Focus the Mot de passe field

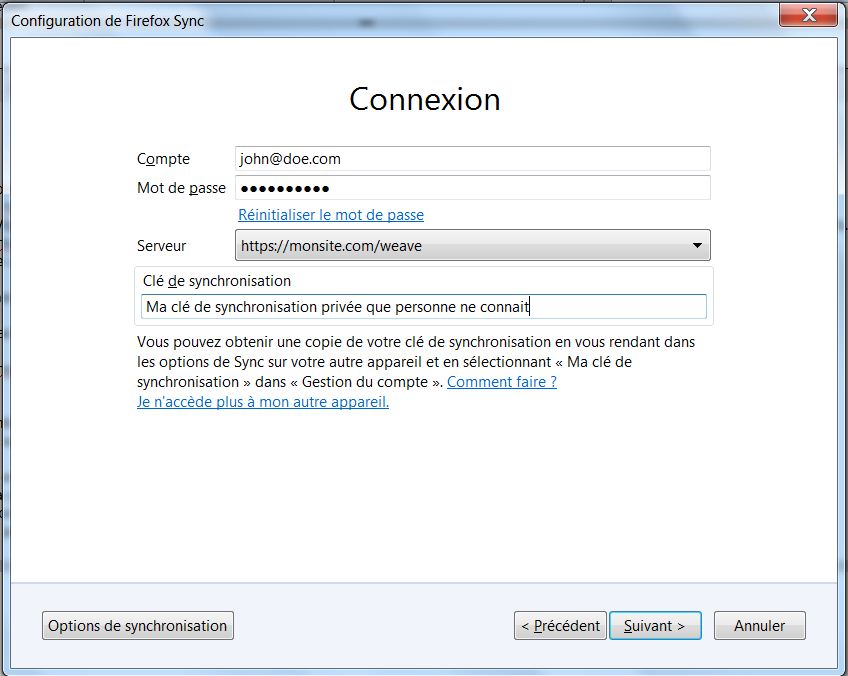472,188
